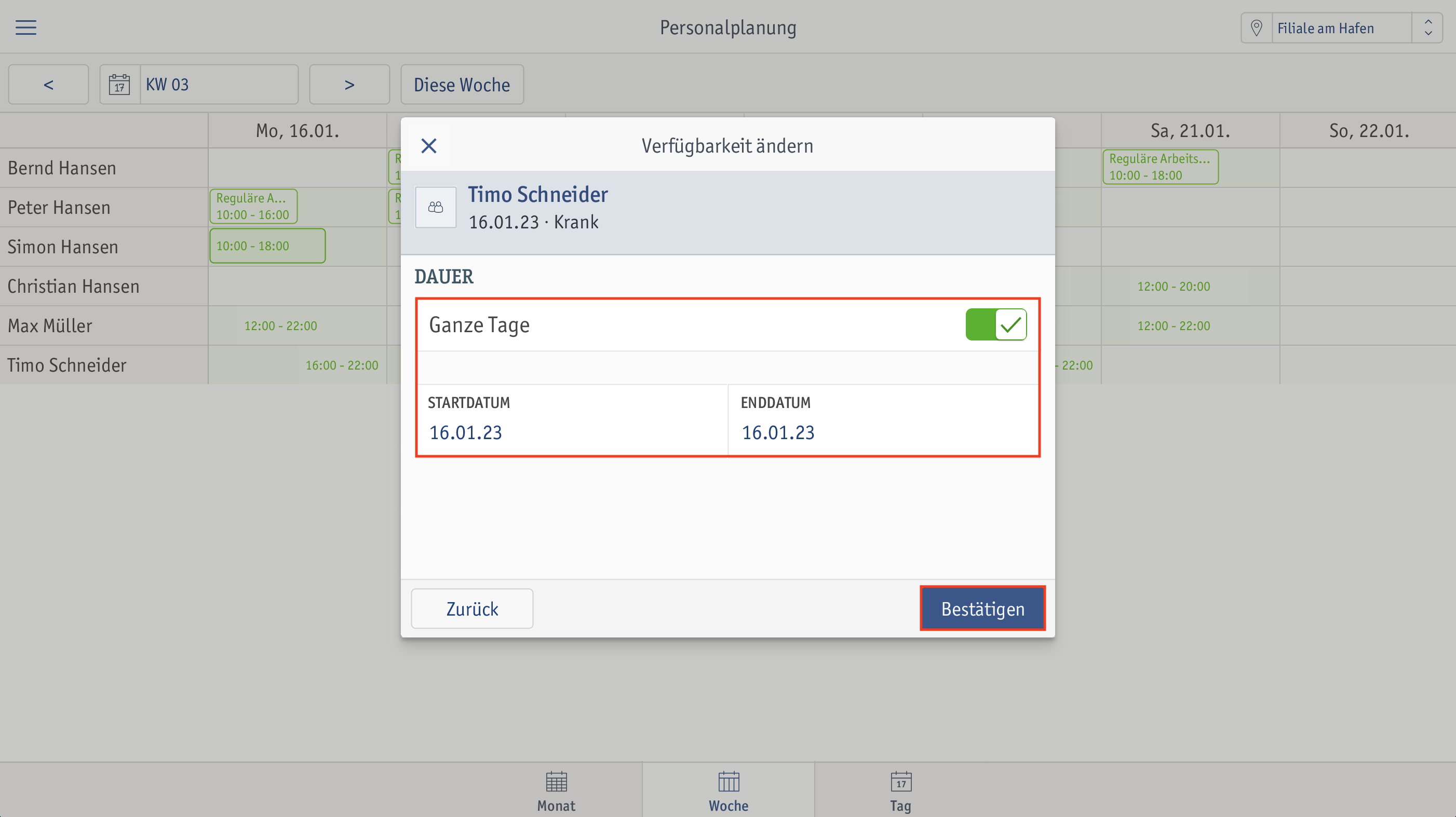Click the 16.01.23 · Krank subtitle text

coord(533,222)
